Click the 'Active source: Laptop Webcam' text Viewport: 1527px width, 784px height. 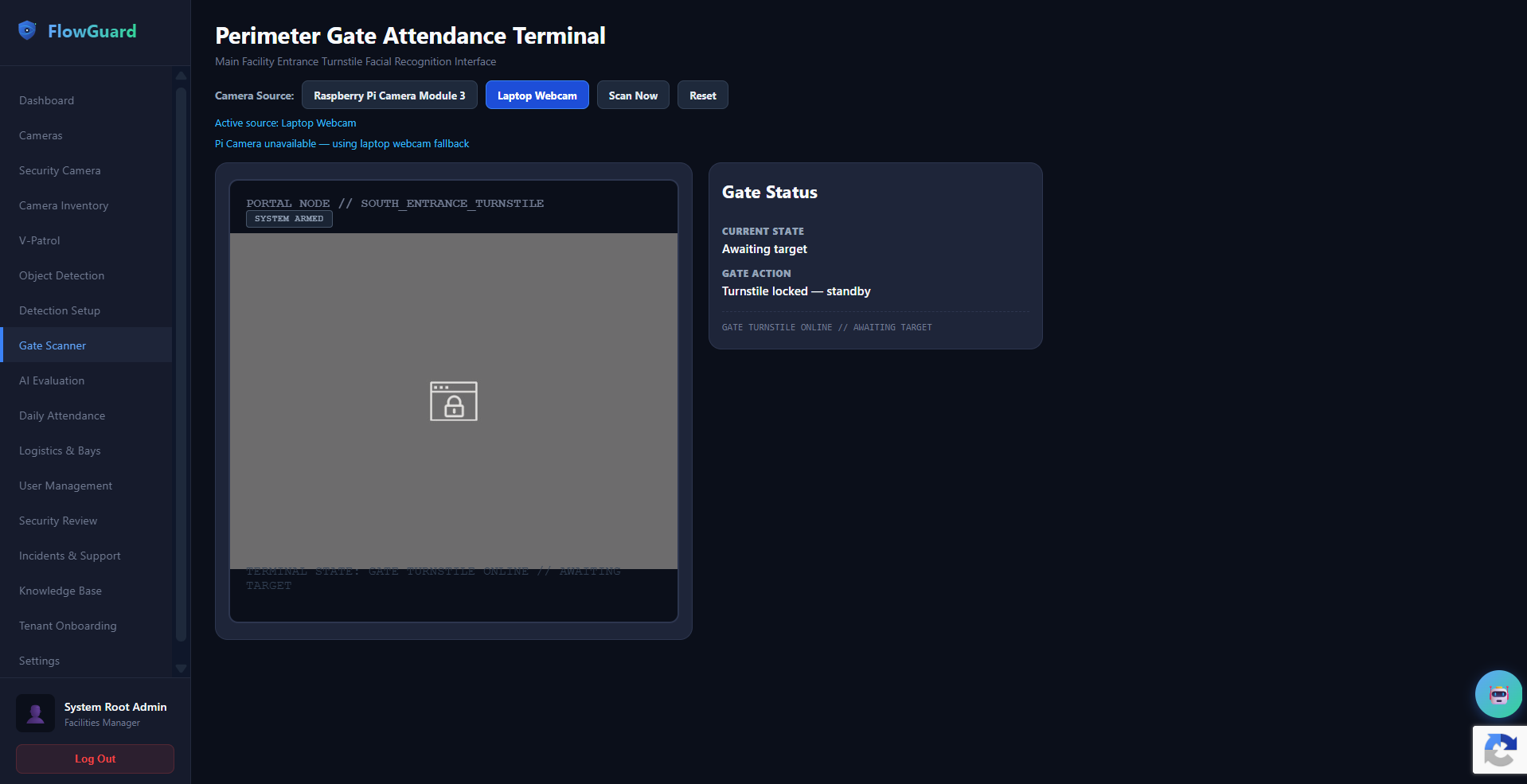point(285,123)
